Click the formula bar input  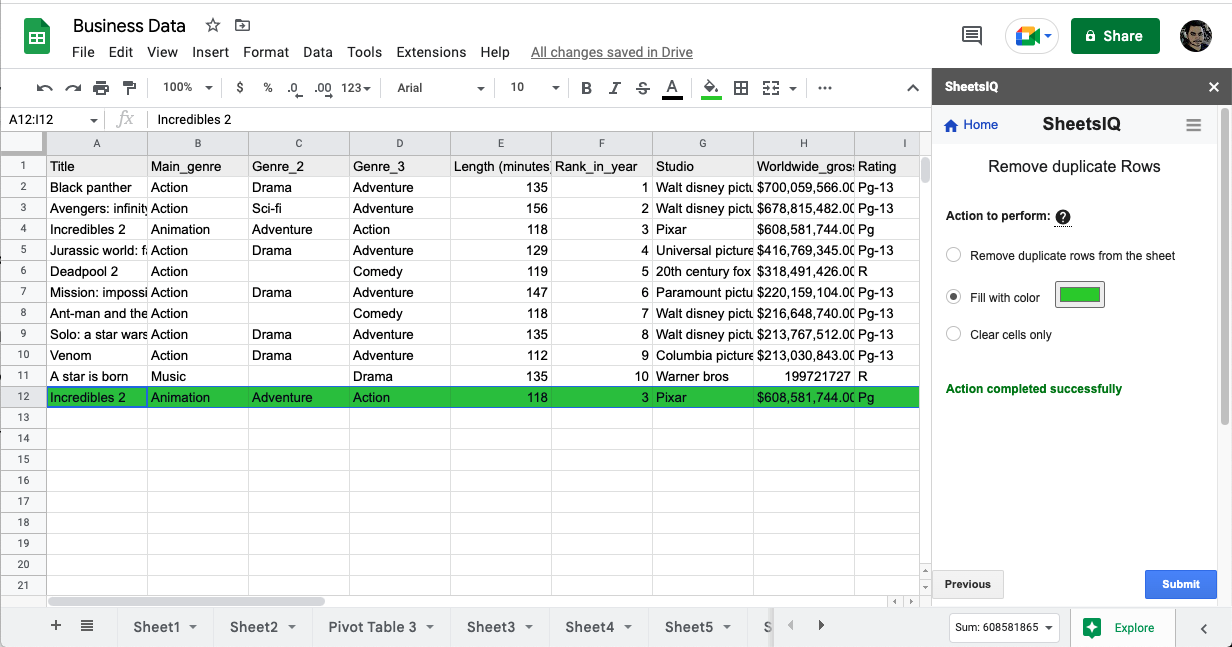538,120
